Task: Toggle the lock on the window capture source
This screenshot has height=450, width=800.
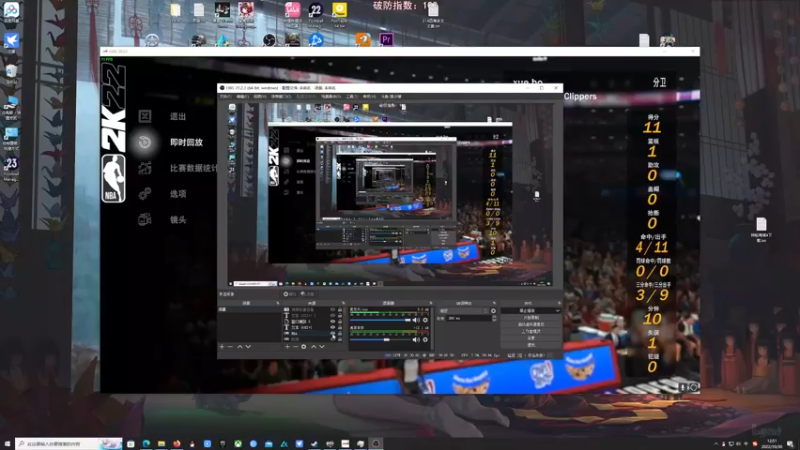Action: pyautogui.click(x=340, y=321)
